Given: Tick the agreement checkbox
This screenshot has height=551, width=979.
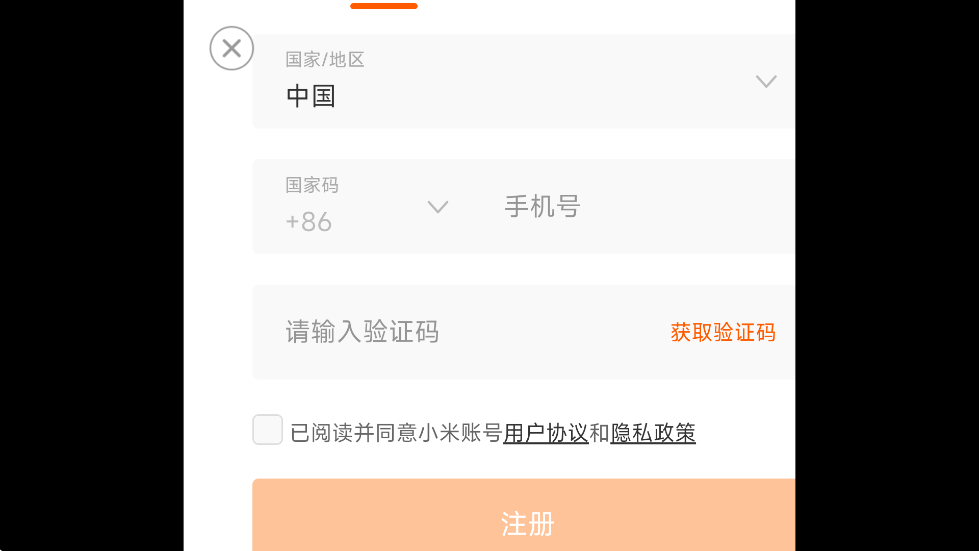Looking at the screenshot, I should click(x=268, y=429).
